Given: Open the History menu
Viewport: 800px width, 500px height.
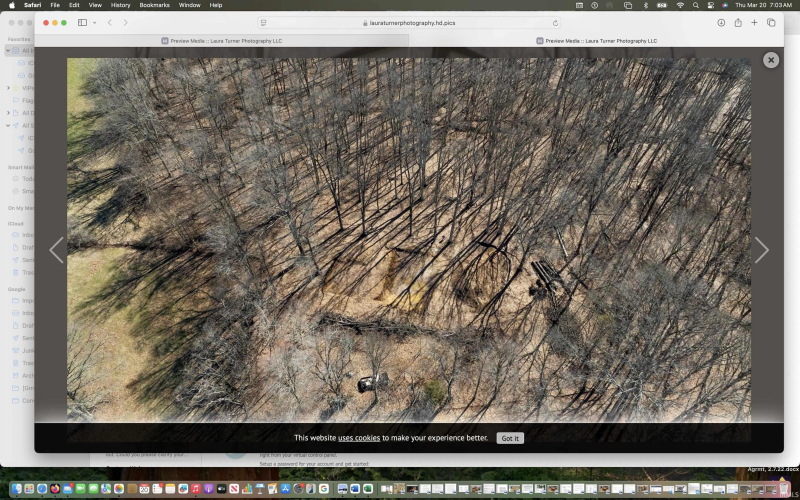Looking at the screenshot, I should pos(120,5).
